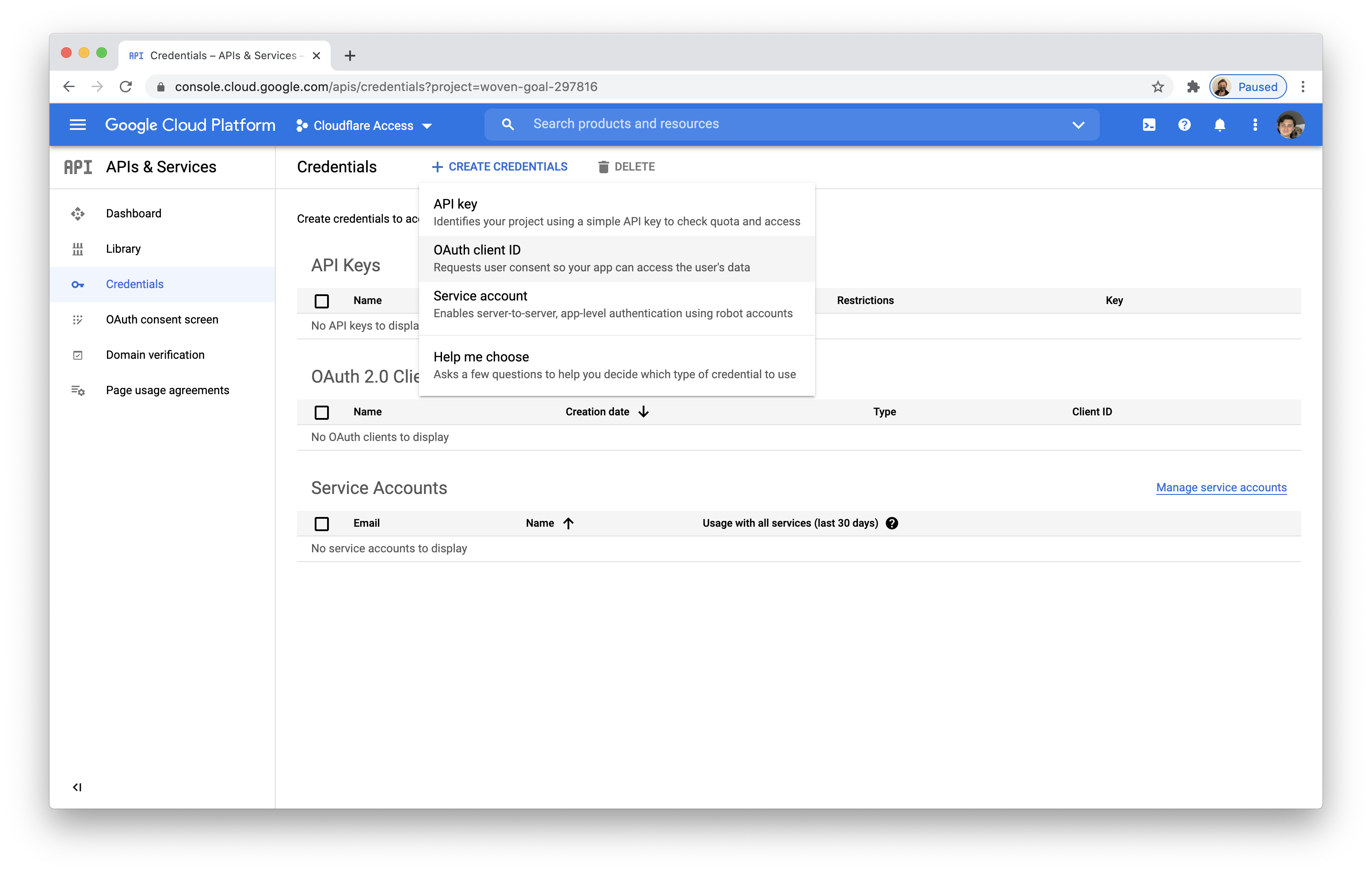Click the Manage service accounts link
The image size is (1372, 874).
click(1220, 487)
